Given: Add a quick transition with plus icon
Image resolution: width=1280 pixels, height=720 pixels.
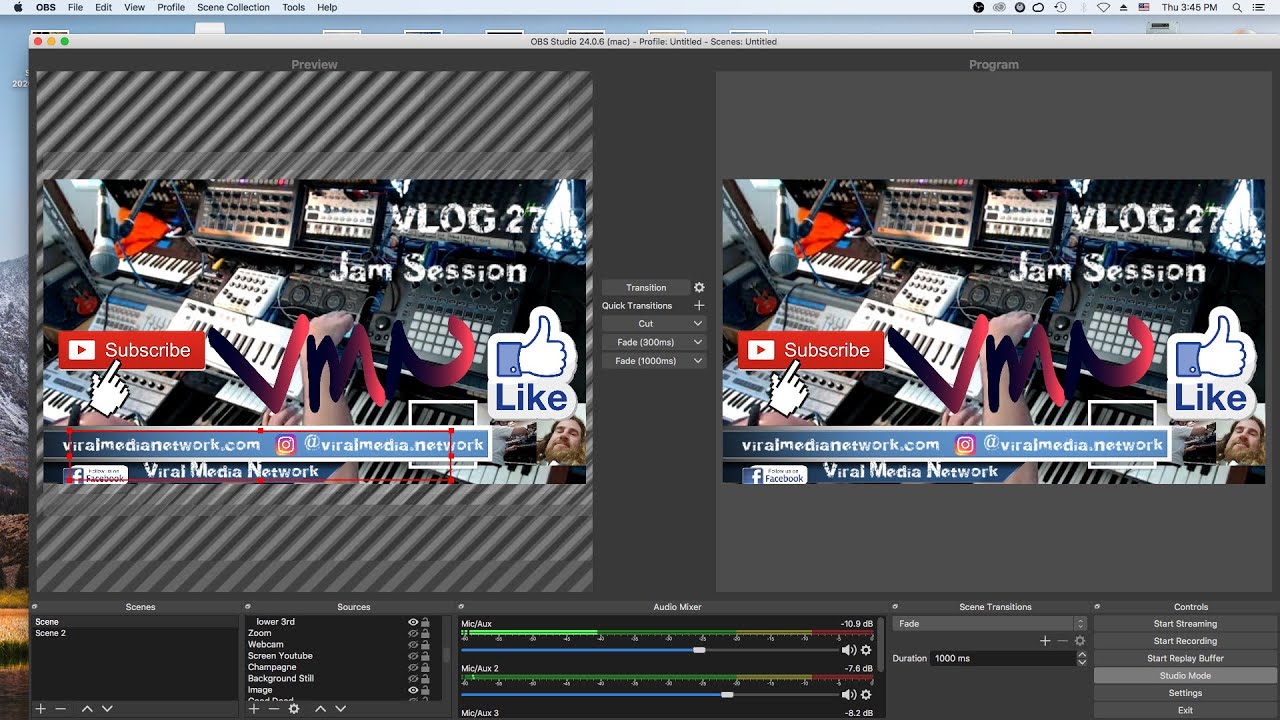Looking at the screenshot, I should tap(699, 305).
